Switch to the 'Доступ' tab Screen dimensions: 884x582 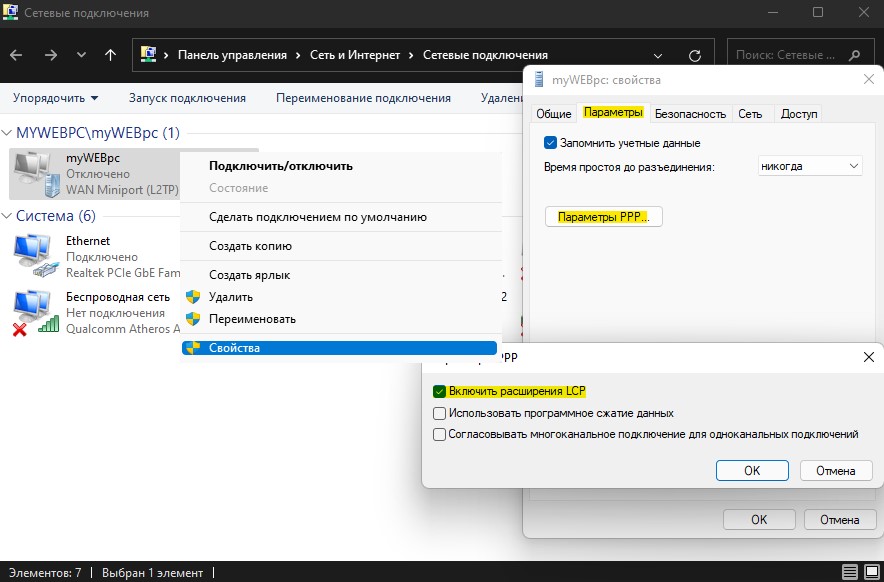(x=799, y=113)
